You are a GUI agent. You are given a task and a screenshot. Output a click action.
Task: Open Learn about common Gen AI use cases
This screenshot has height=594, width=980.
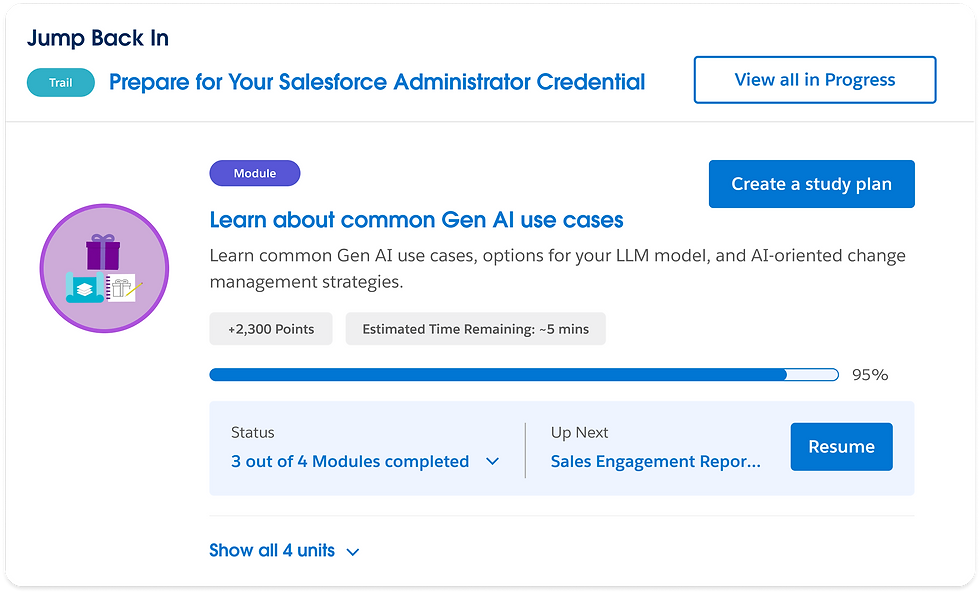click(416, 220)
